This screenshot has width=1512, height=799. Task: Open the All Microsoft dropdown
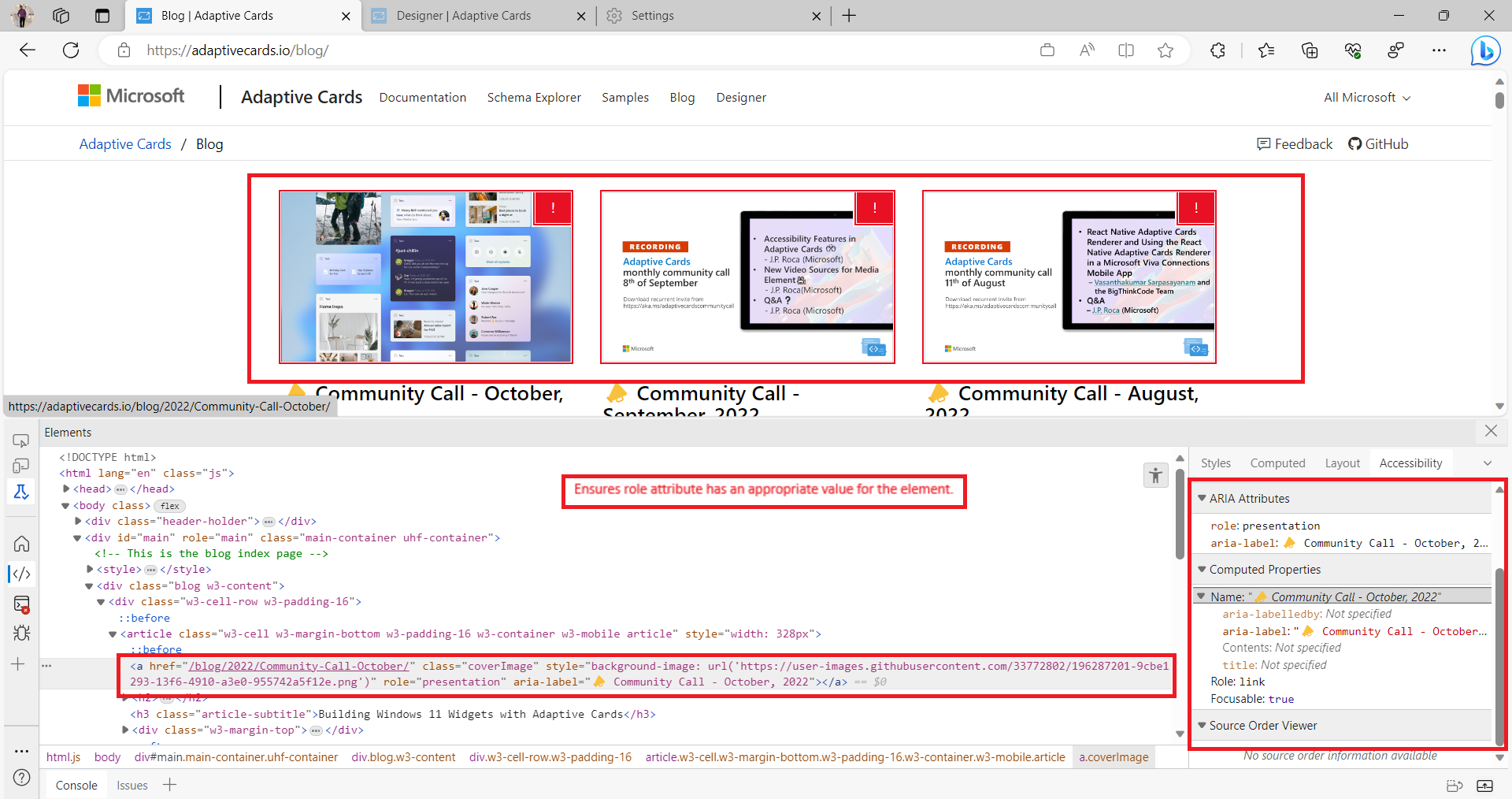(x=1365, y=97)
